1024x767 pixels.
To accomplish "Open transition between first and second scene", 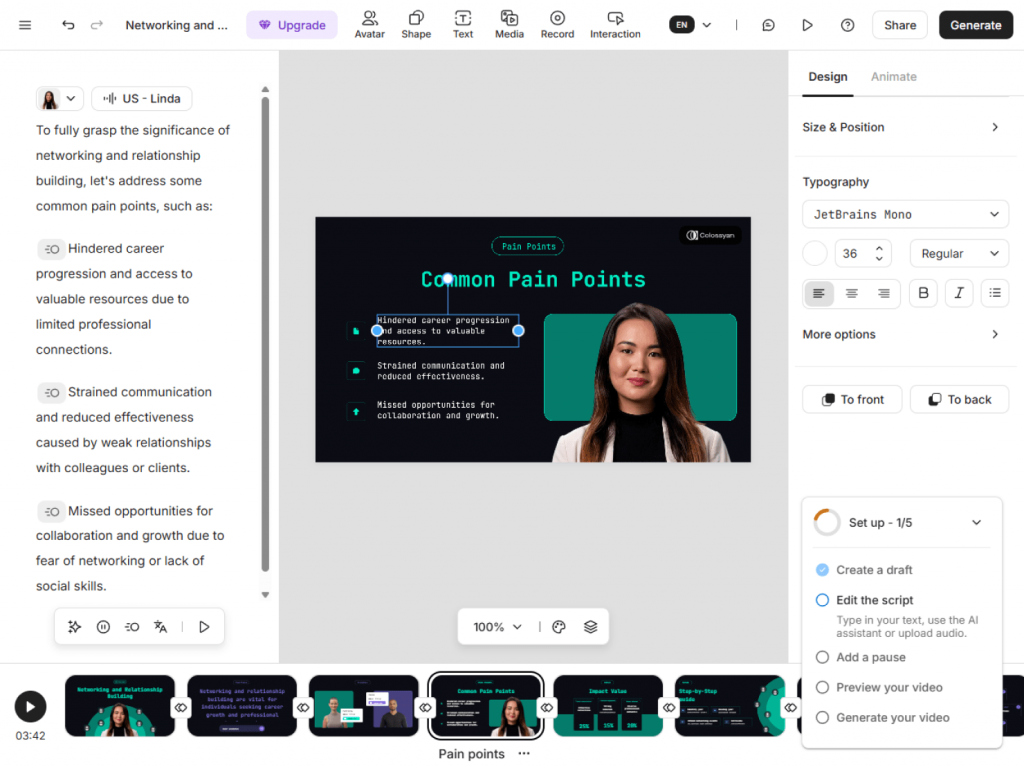I will (181, 707).
